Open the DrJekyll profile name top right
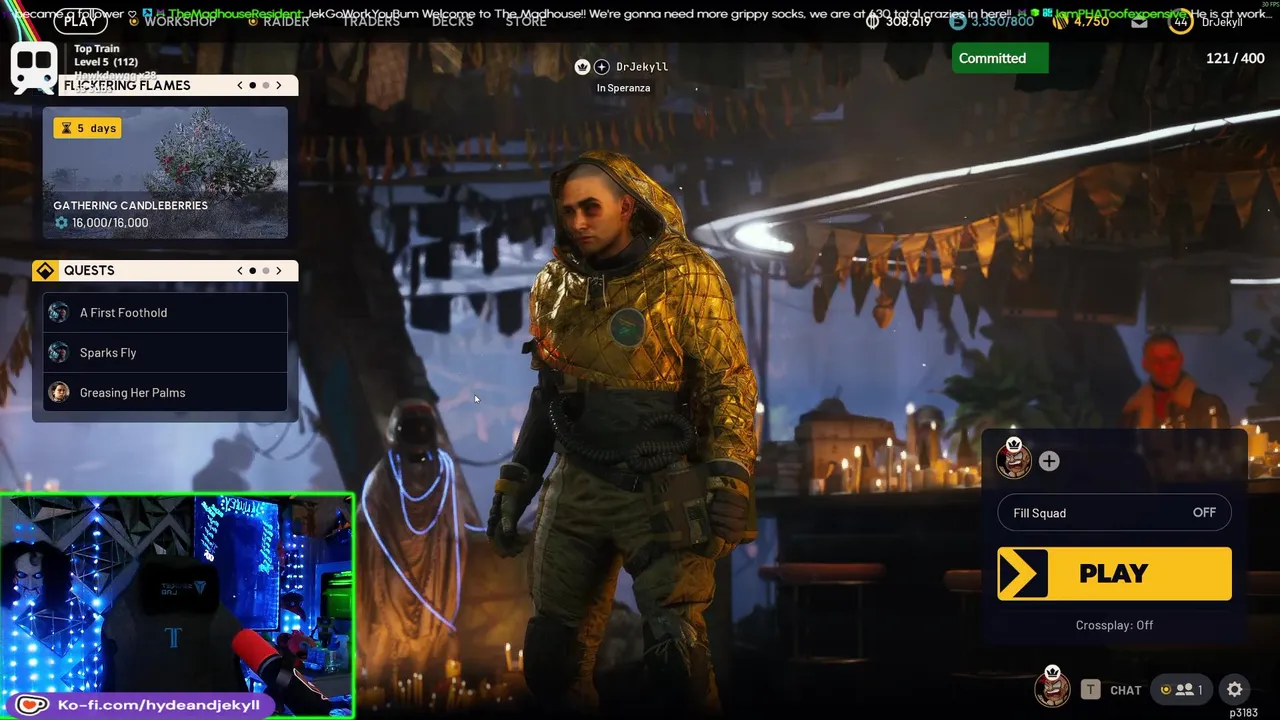Screen dimensions: 1280x720 [1222, 22]
